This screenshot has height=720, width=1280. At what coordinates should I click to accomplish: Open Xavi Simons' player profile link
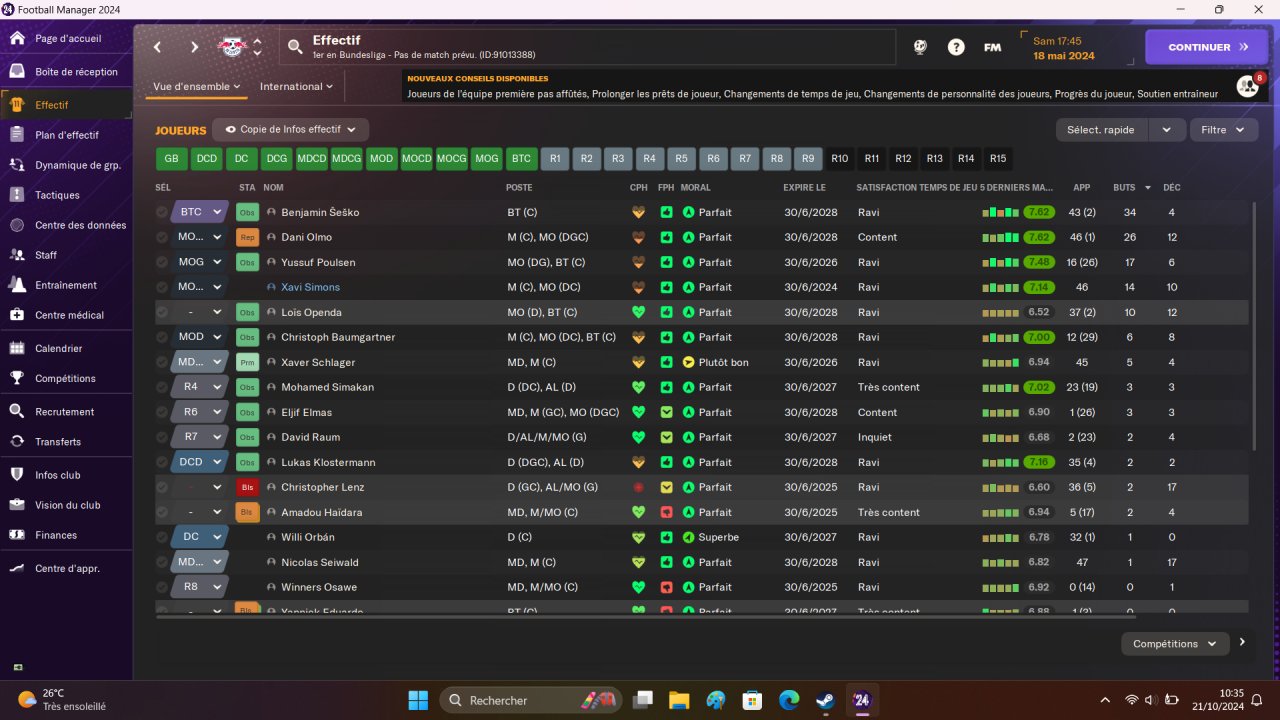310,287
